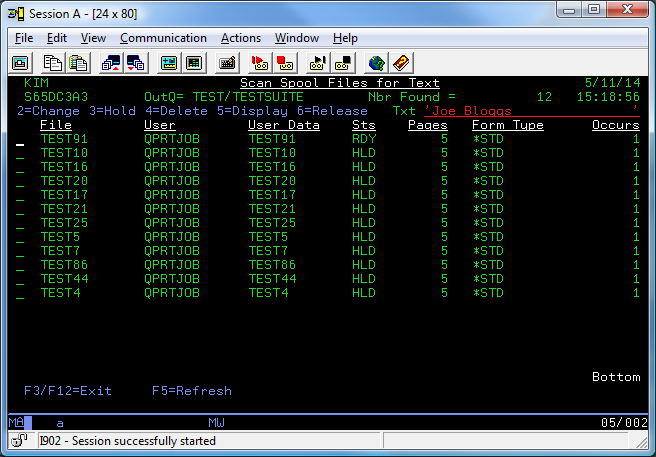Click the Txt search field containing Joe Bloggs

[530, 111]
